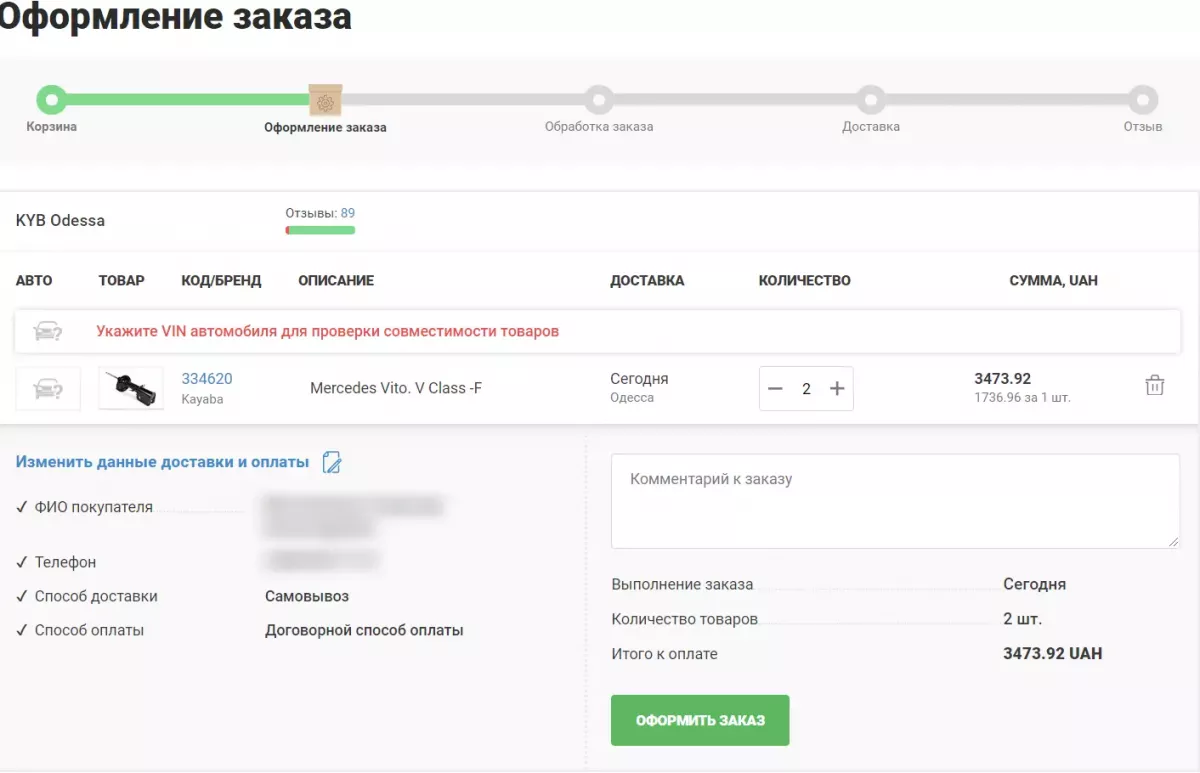The width and height of the screenshot is (1200, 773).
Task: Open the 89 reviews link
Action: coord(347,213)
